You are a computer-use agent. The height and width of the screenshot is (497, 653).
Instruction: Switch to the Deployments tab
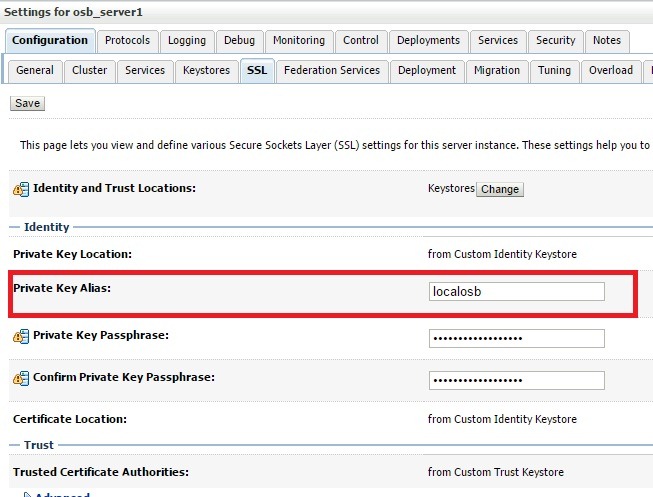428,41
